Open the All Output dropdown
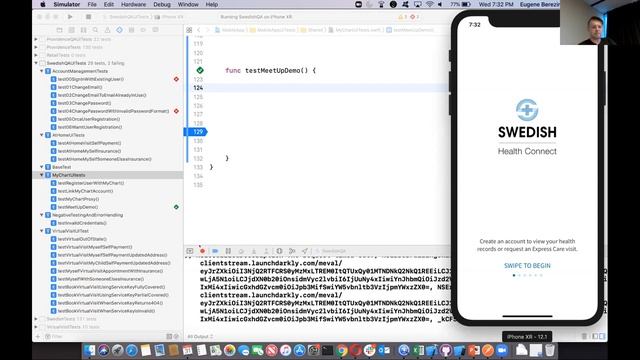The image size is (640, 360). [x=200, y=337]
